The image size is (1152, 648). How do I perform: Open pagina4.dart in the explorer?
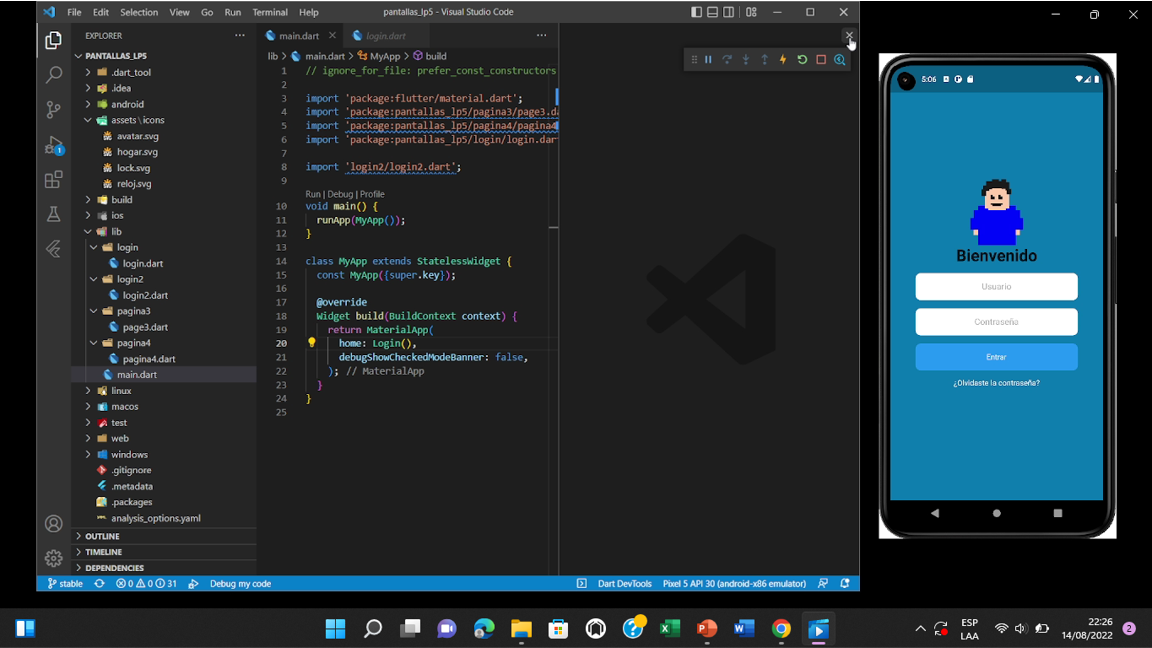pyautogui.click(x=149, y=359)
